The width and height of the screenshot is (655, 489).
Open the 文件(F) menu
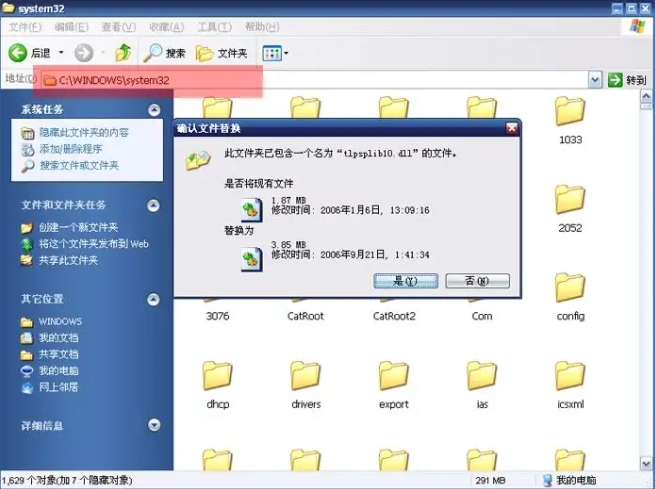coord(25,27)
